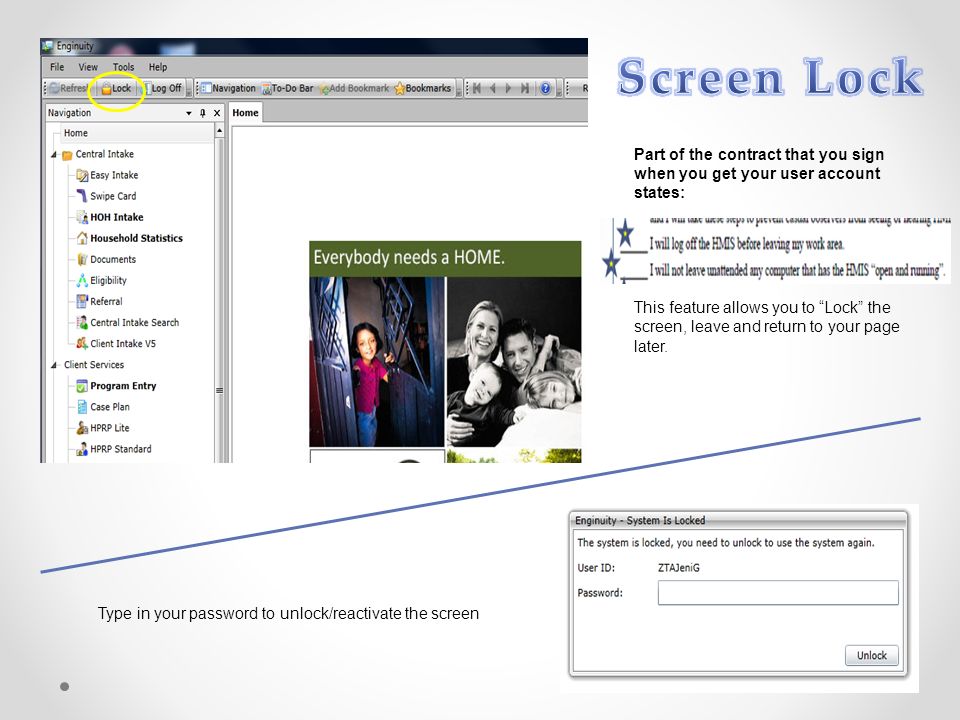This screenshot has width=960, height=720.
Task: Click the Eligibility icon
Action: click(x=82, y=280)
